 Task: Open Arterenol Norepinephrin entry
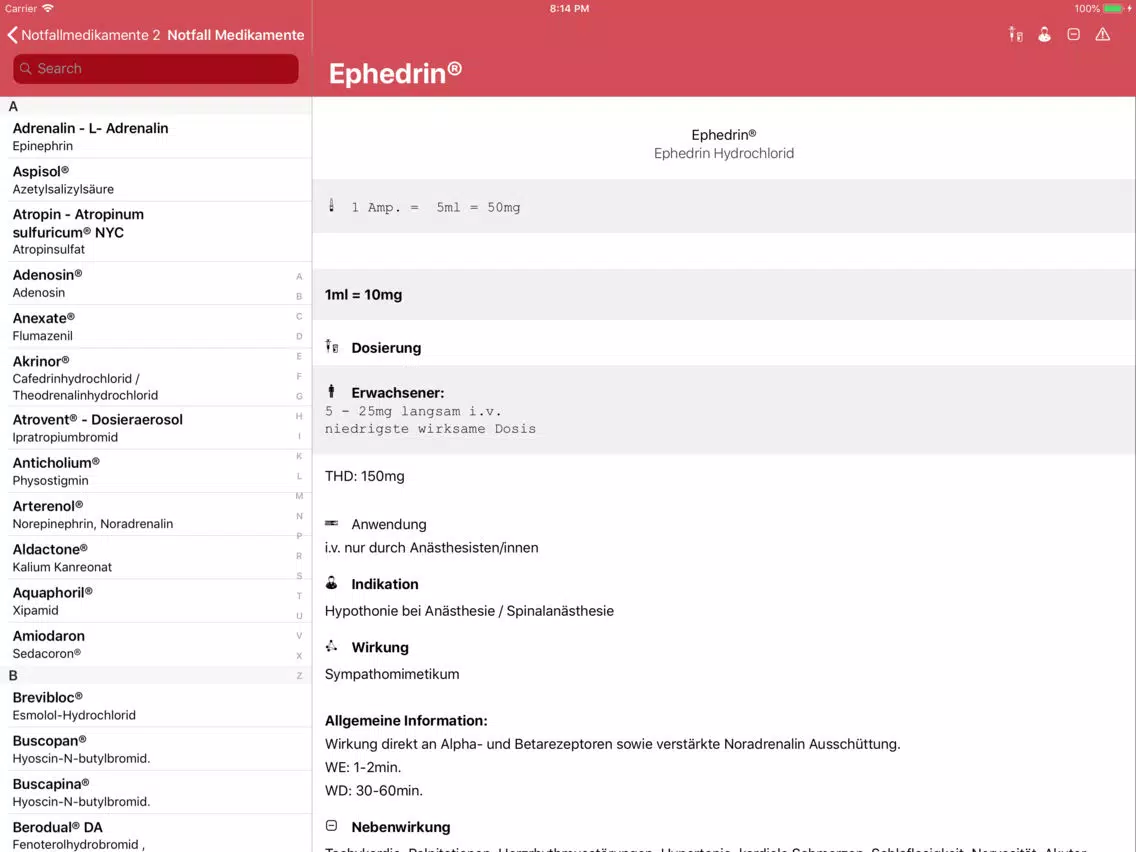156,514
